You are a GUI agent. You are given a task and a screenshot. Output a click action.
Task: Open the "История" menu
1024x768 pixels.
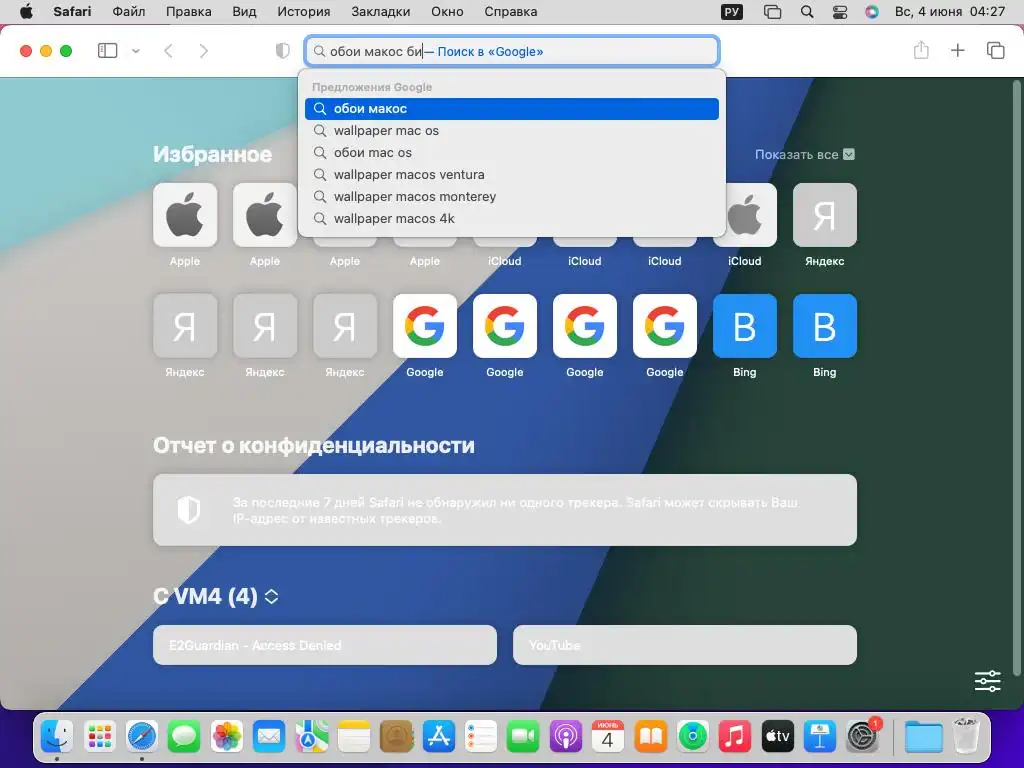[304, 12]
